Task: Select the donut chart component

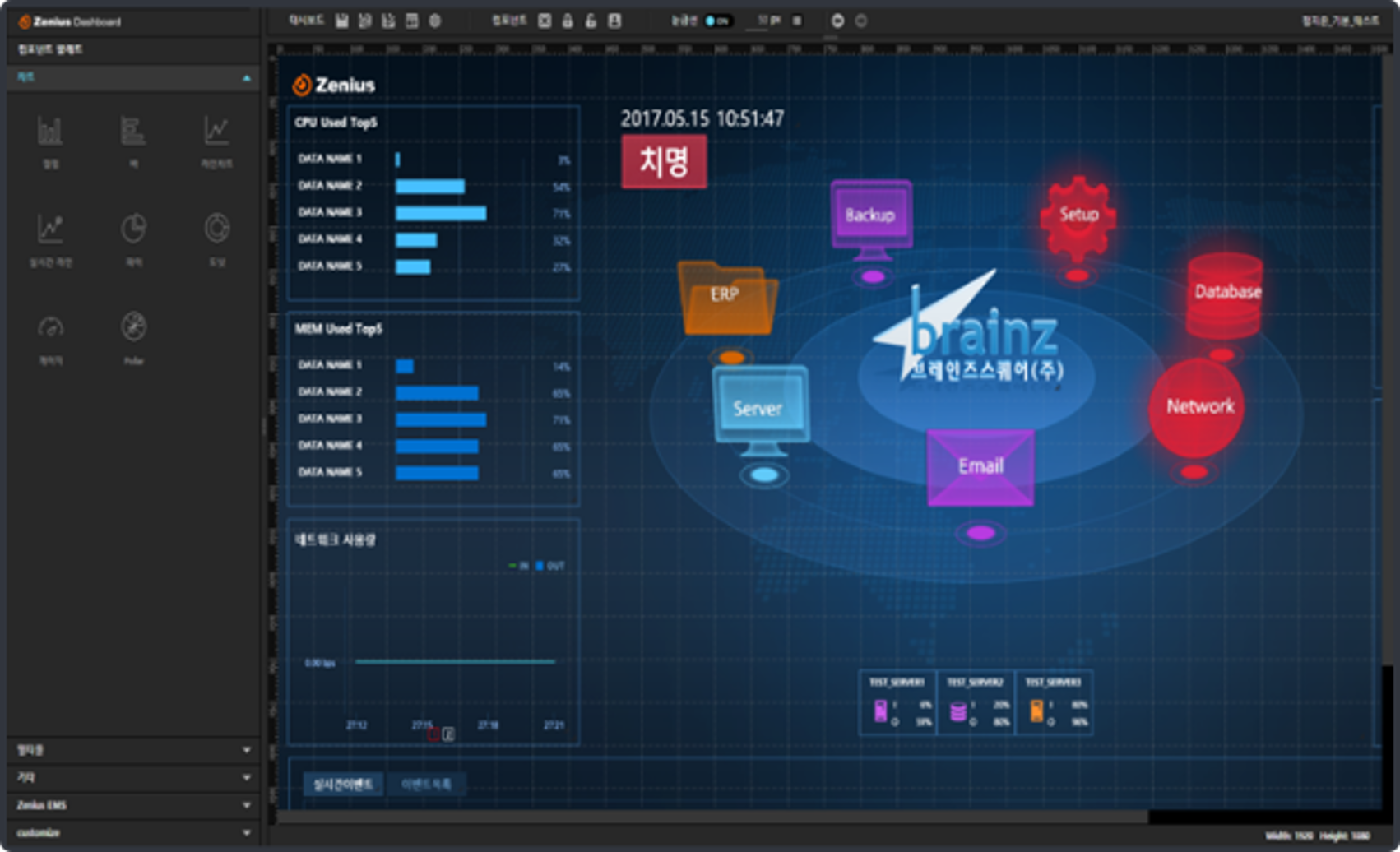Action: [x=216, y=229]
